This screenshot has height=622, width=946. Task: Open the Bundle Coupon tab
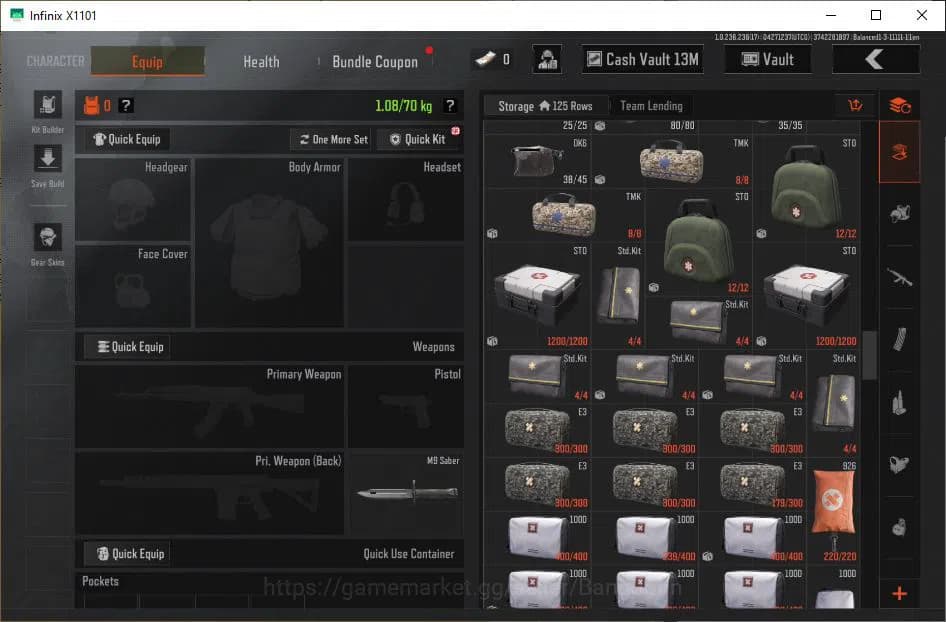(375, 61)
